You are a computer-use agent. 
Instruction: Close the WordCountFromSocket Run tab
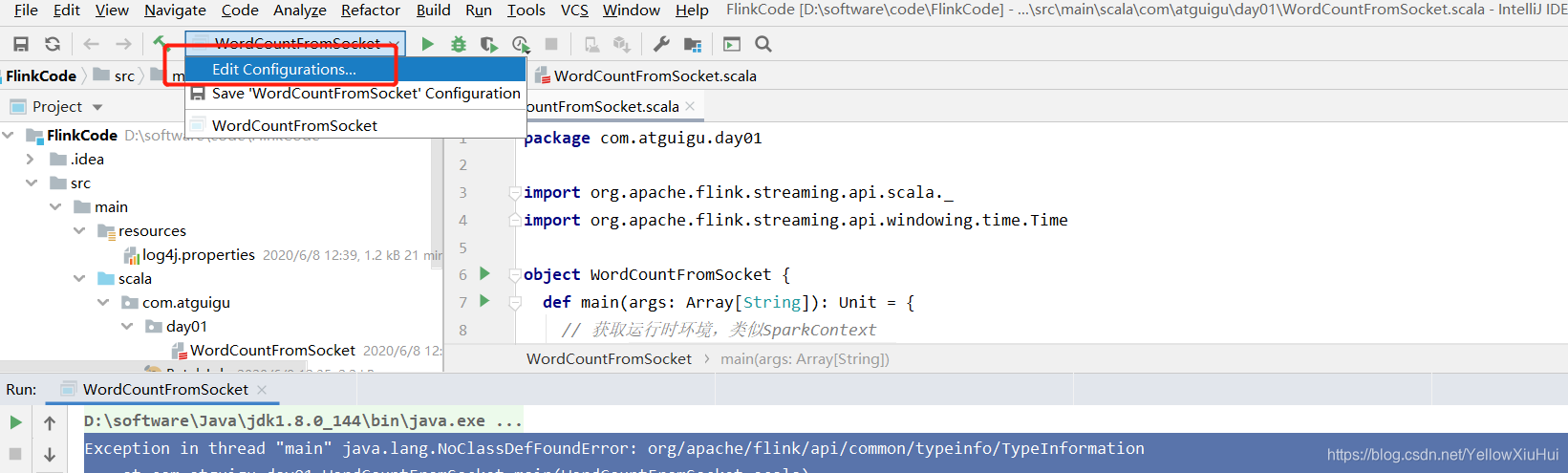(262, 390)
